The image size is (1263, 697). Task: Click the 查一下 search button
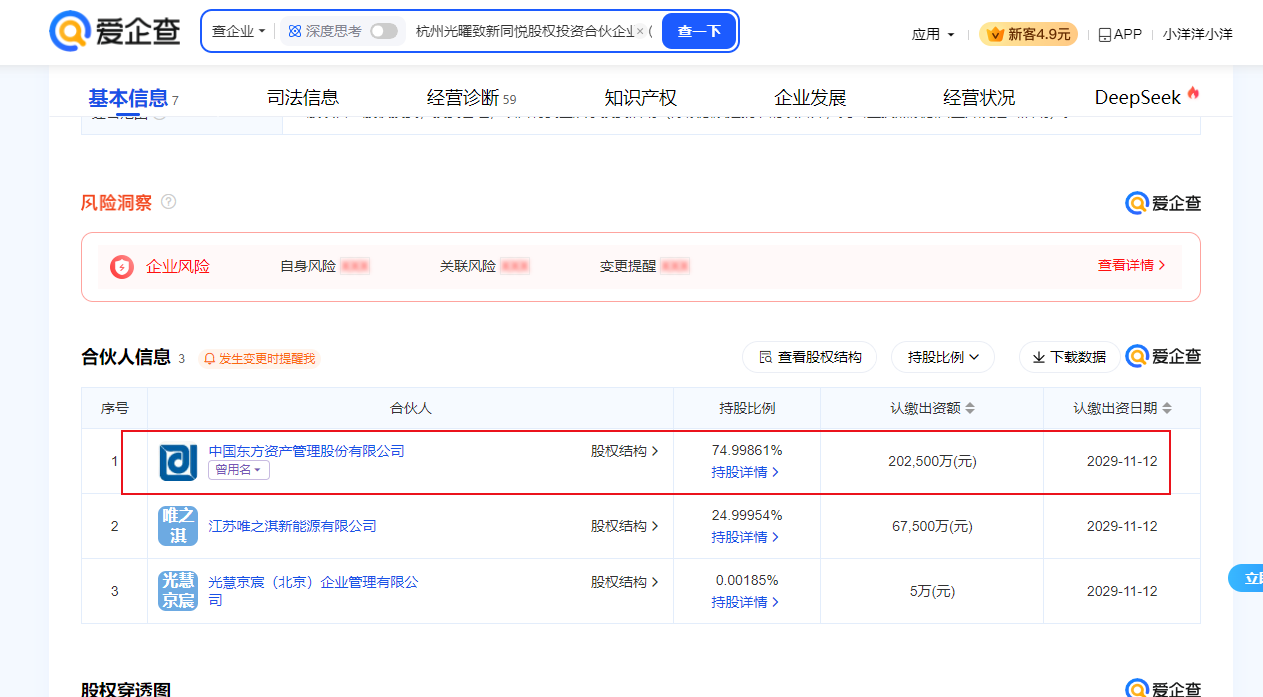click(x=699, y=32)
